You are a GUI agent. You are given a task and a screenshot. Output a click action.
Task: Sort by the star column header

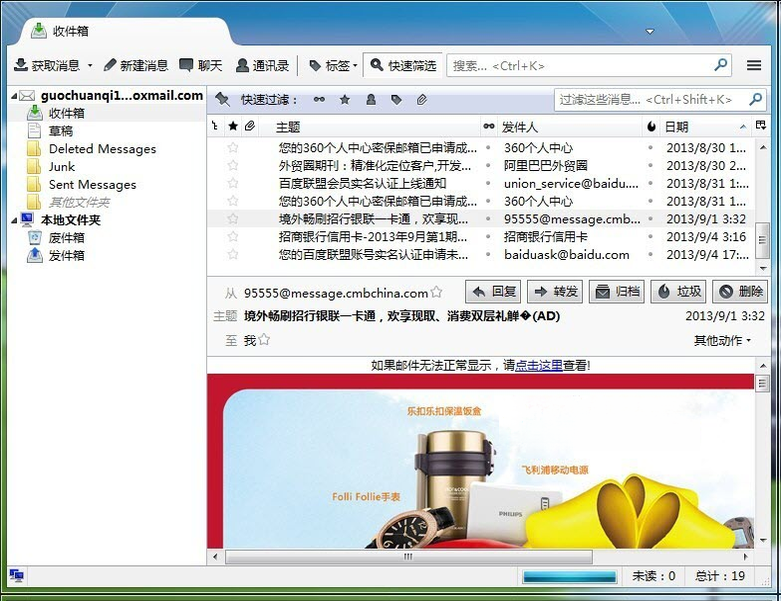coord(233,126)
